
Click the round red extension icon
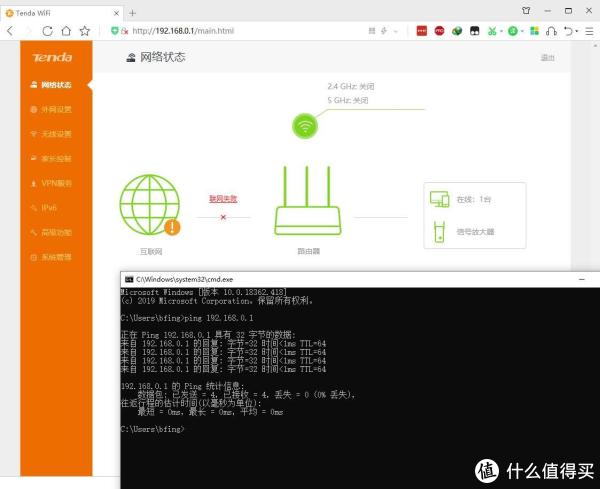(439, 31)
